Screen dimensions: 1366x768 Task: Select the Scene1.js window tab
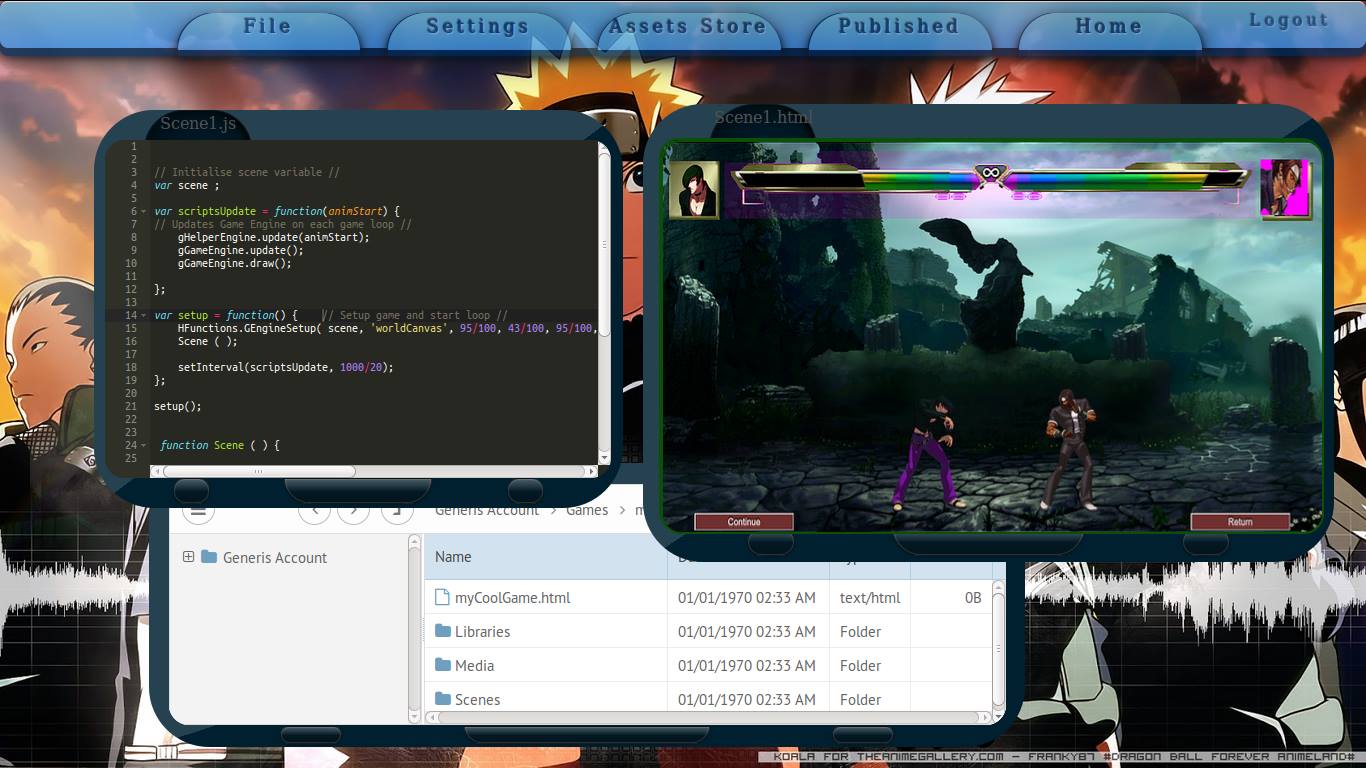pyautogui.click(x=198, y=123)
